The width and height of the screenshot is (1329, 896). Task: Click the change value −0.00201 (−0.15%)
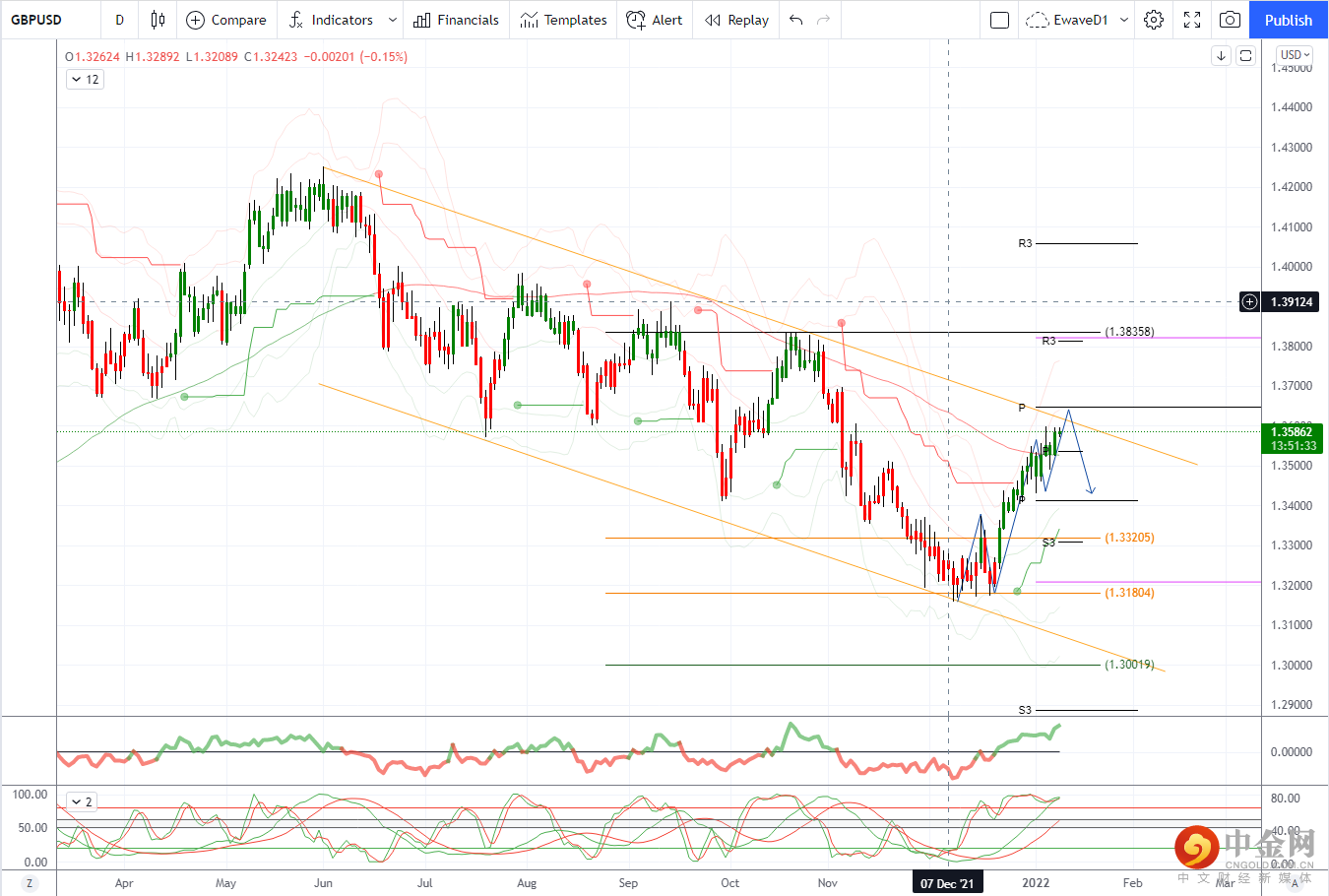point(355,57)
